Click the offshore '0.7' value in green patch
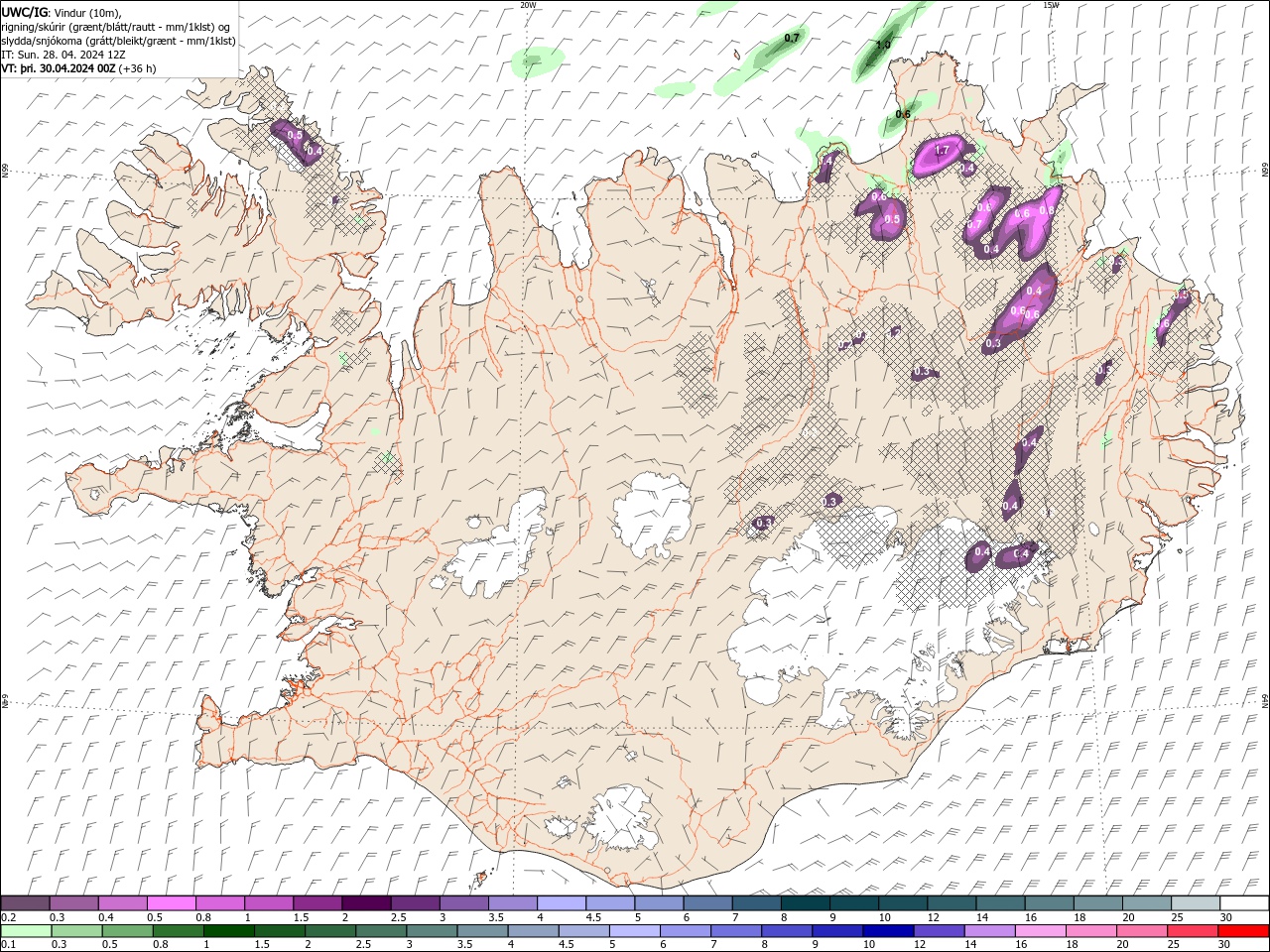1270x952 pixels. [792, 38]
